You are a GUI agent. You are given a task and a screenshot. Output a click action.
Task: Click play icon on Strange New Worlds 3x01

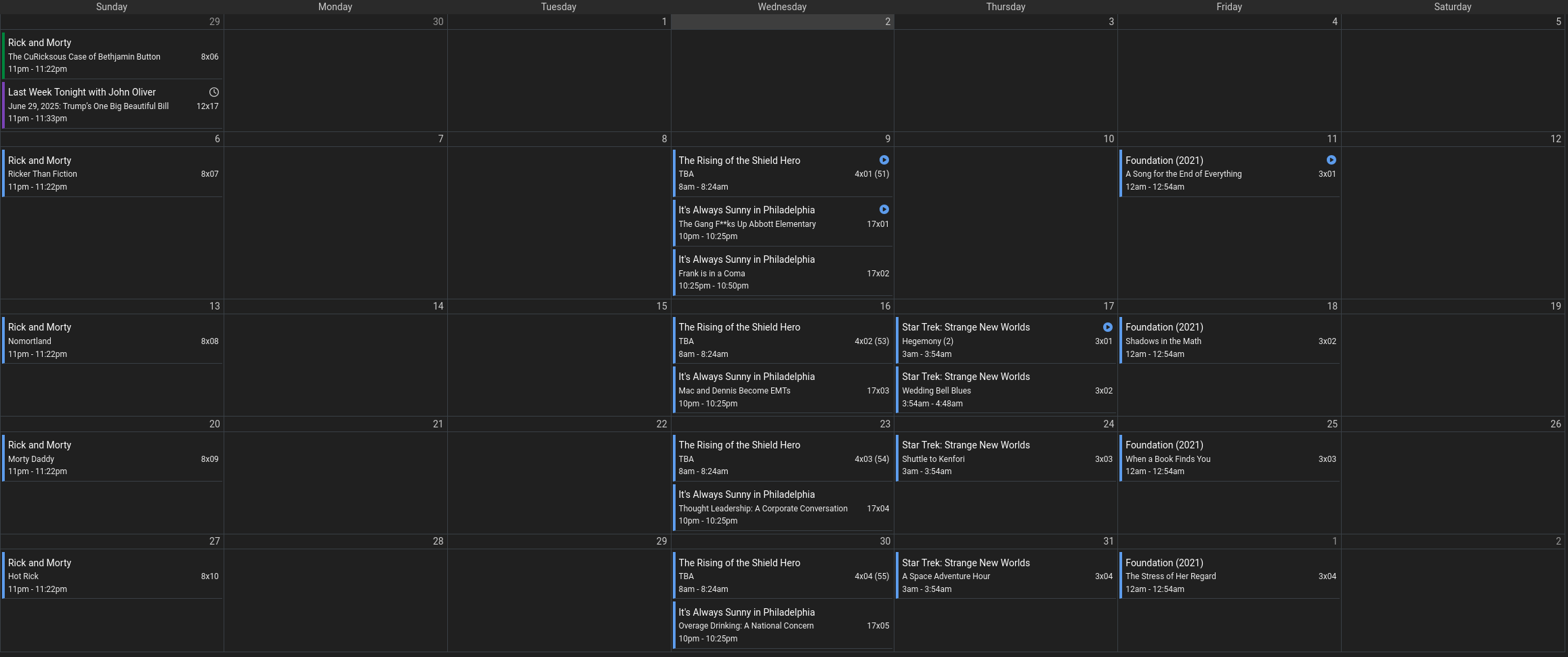(1108, 327)
